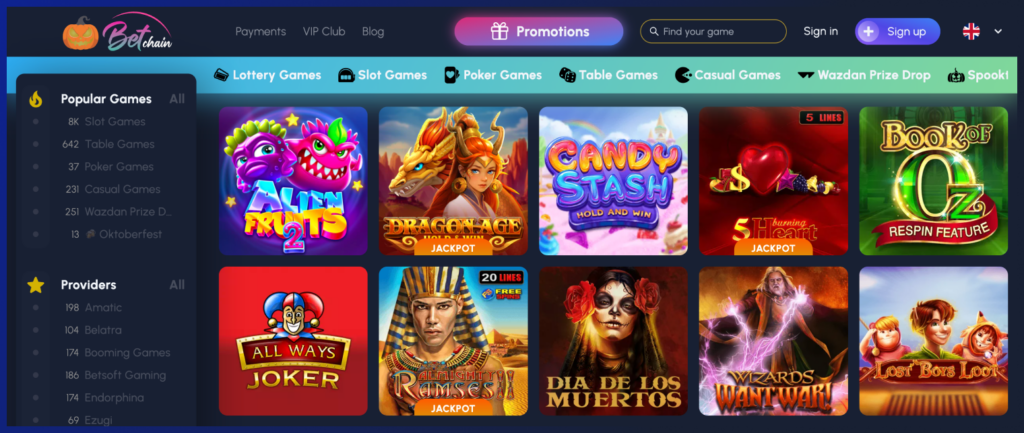Click the dice icon for Table Games
This screenshot has height=433, width=1024.
[x=567, y=75]
